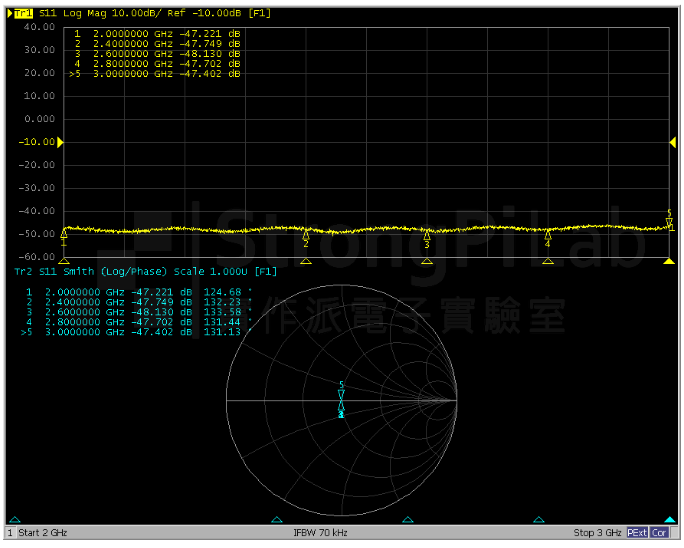The height and width of the screenshot is (548, 684).
Task: Click yellow marker 4 readout '2.8000000 GHz -47.702 dB'
Action: 157,64
